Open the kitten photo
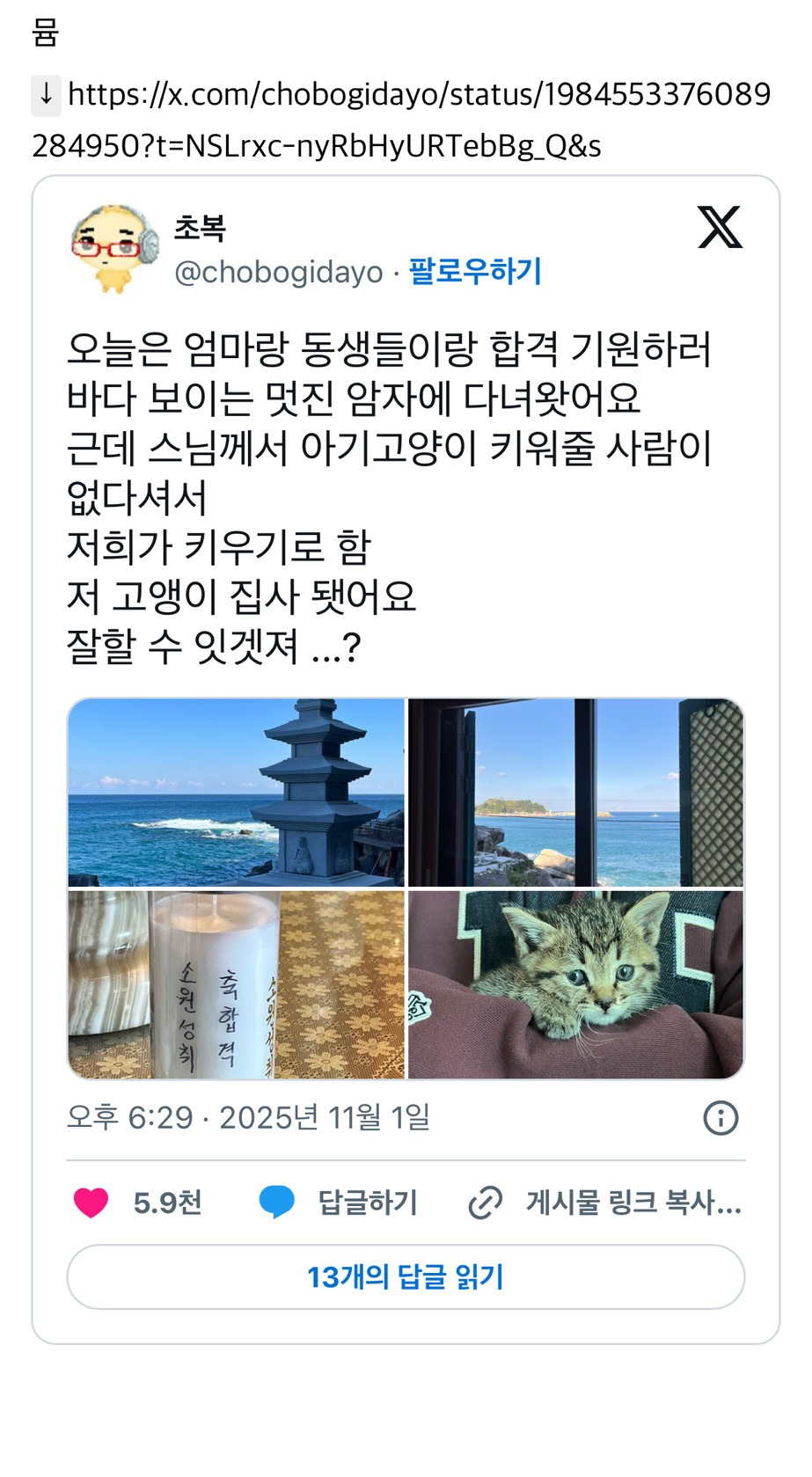This screenshot has height=1477, width=812. point(576,984)
